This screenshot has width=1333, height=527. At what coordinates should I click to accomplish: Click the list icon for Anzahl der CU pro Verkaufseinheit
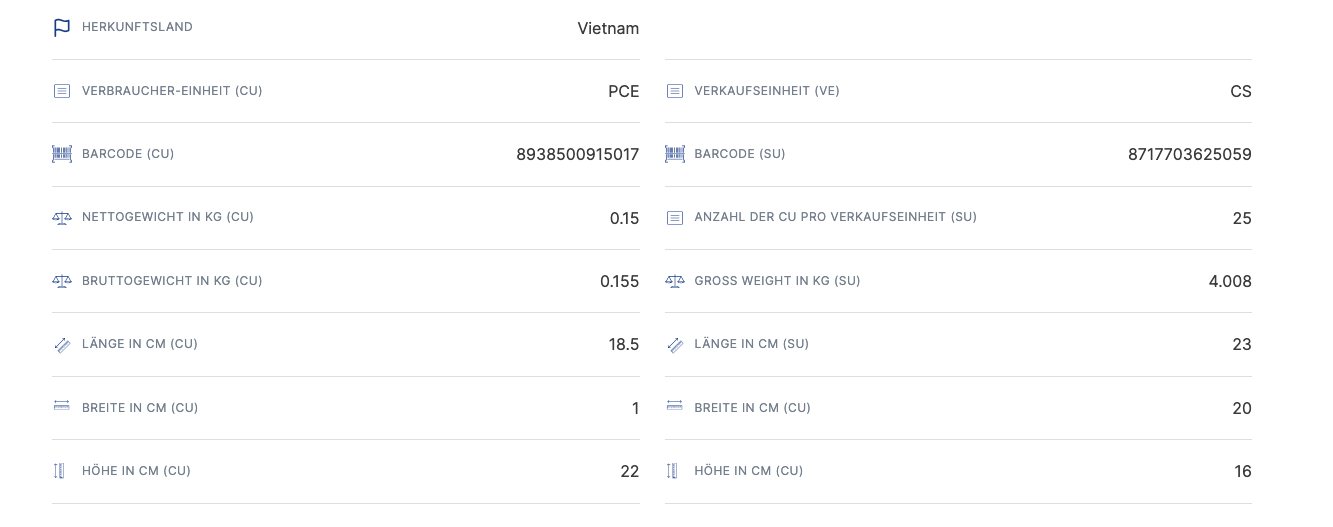coord(675,217)
